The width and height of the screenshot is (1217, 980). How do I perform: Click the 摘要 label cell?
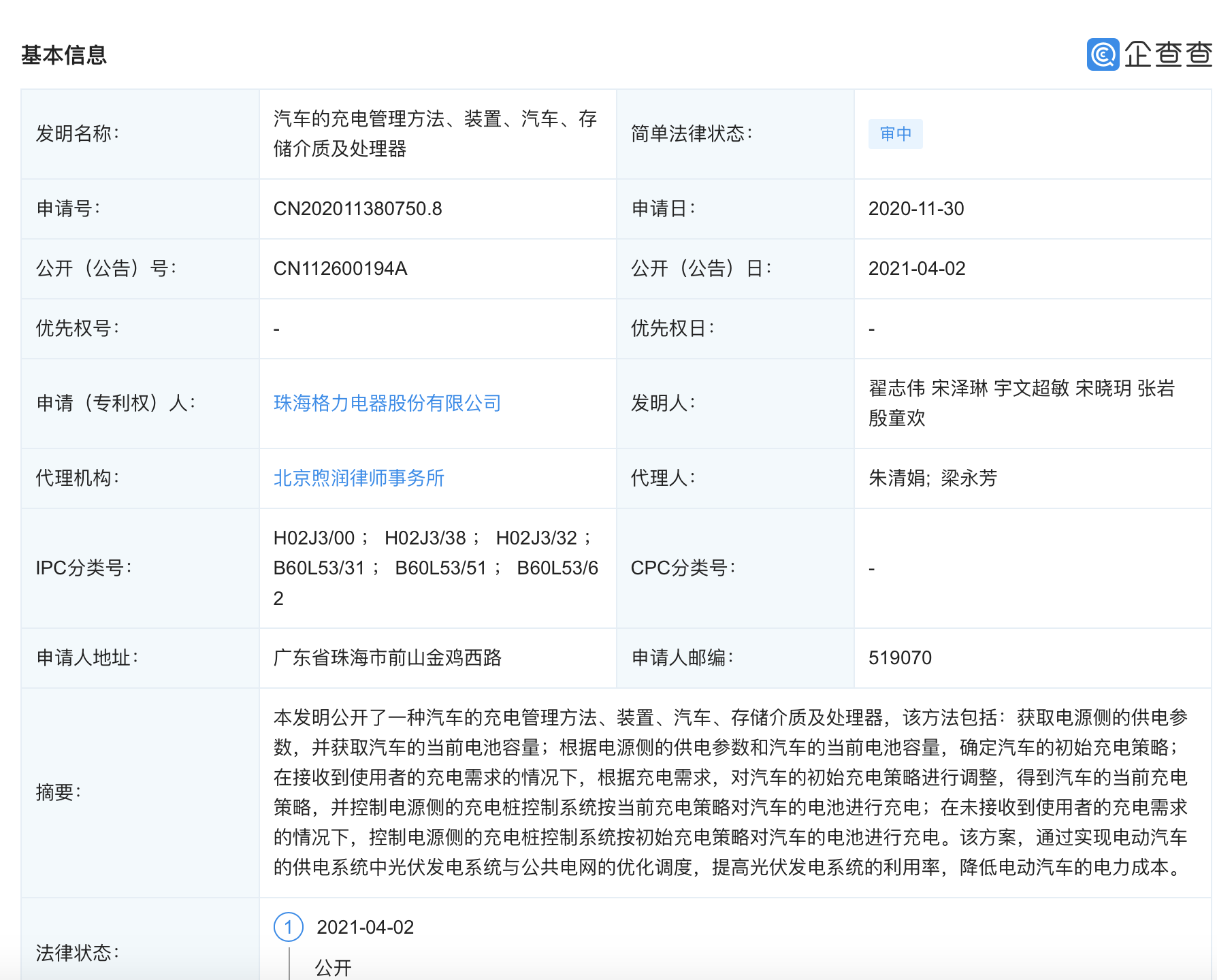click(x=140, y=793)
